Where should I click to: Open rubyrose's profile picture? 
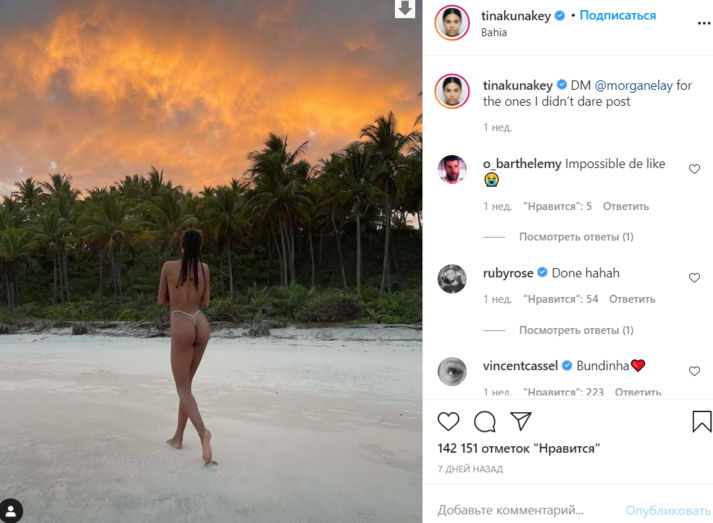452,278
